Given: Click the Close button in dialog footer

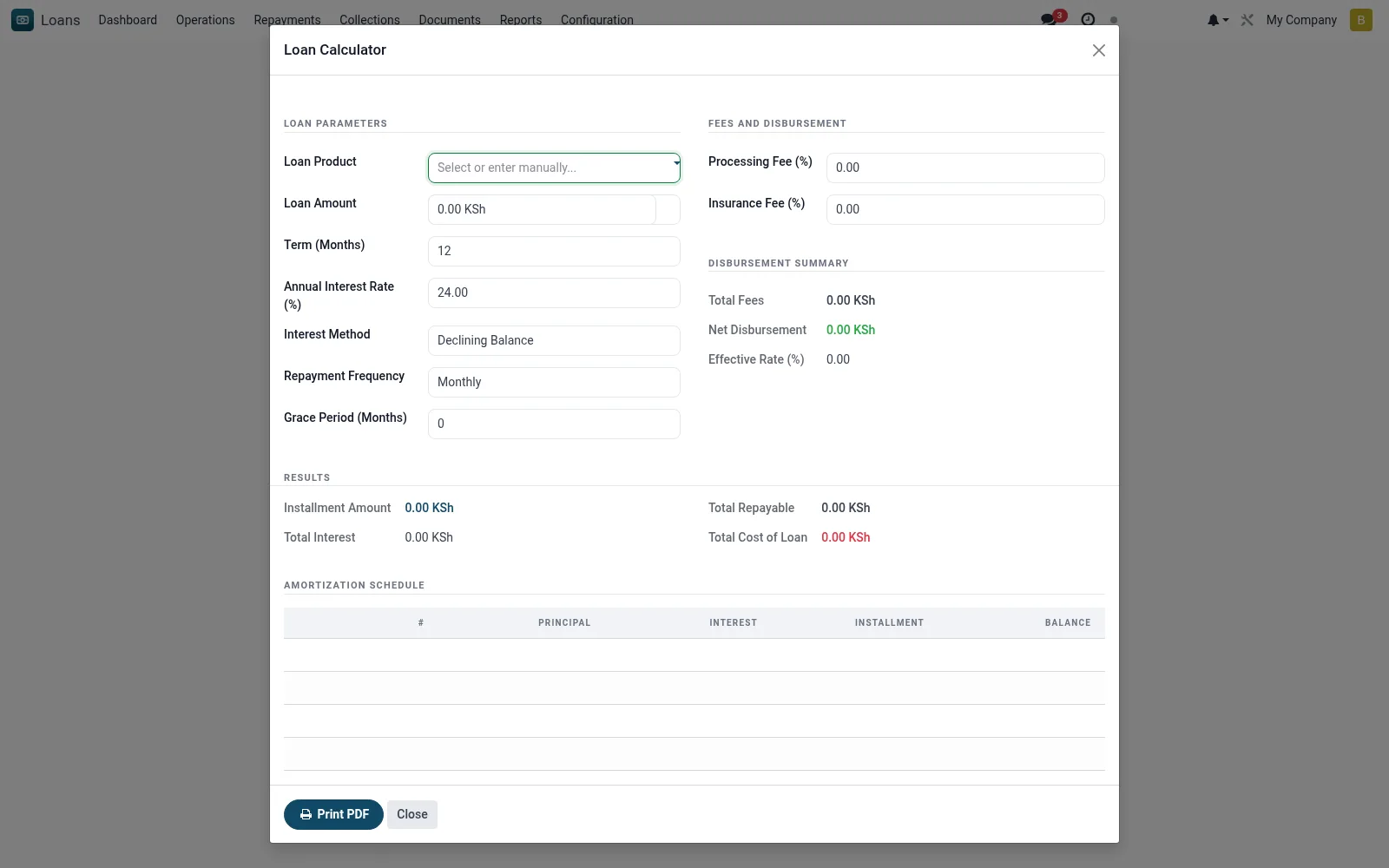Looking at the screenshot, I should coord(412,814).
